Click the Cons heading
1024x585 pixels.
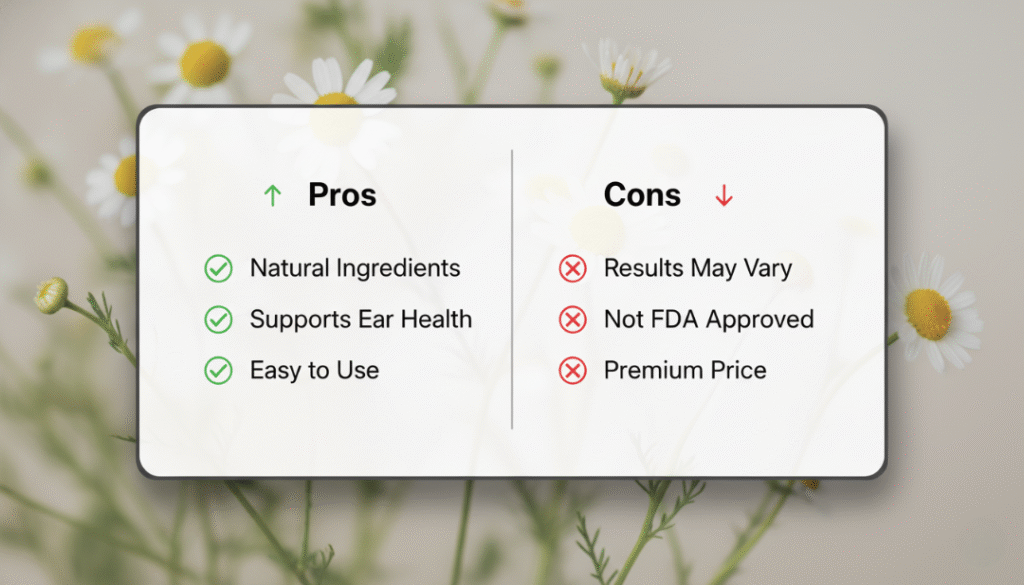click(642, 195)
